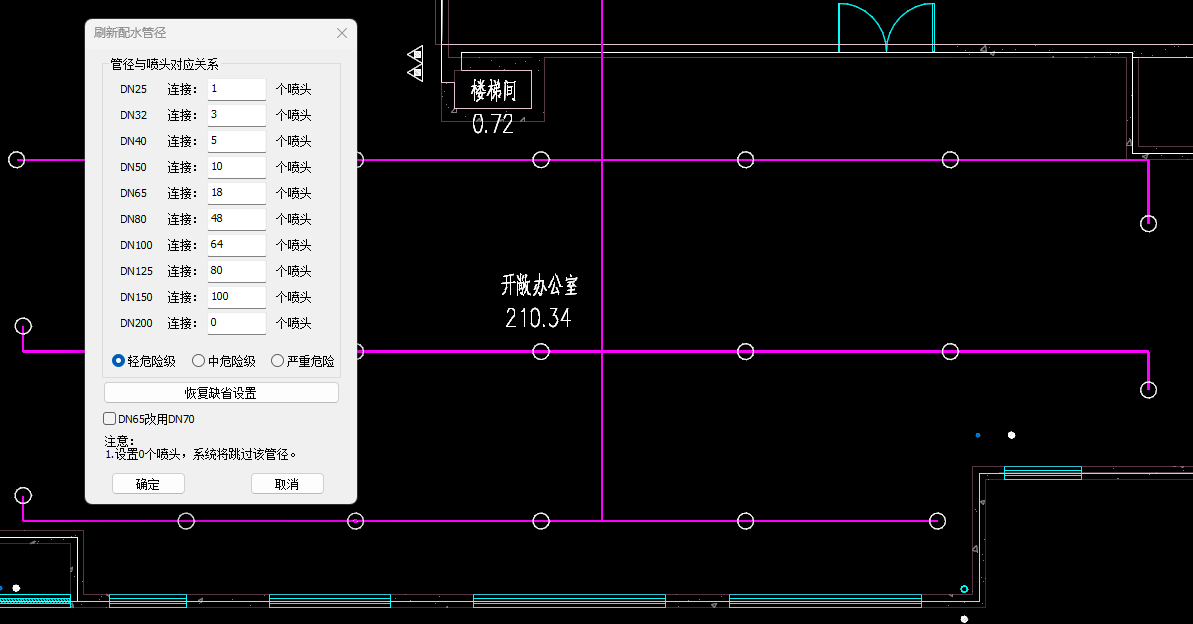Click the DN40 sprinkler count input field
Image resolution: width=1193 pixels, height=624 pixels.
(x=237, y=141)
